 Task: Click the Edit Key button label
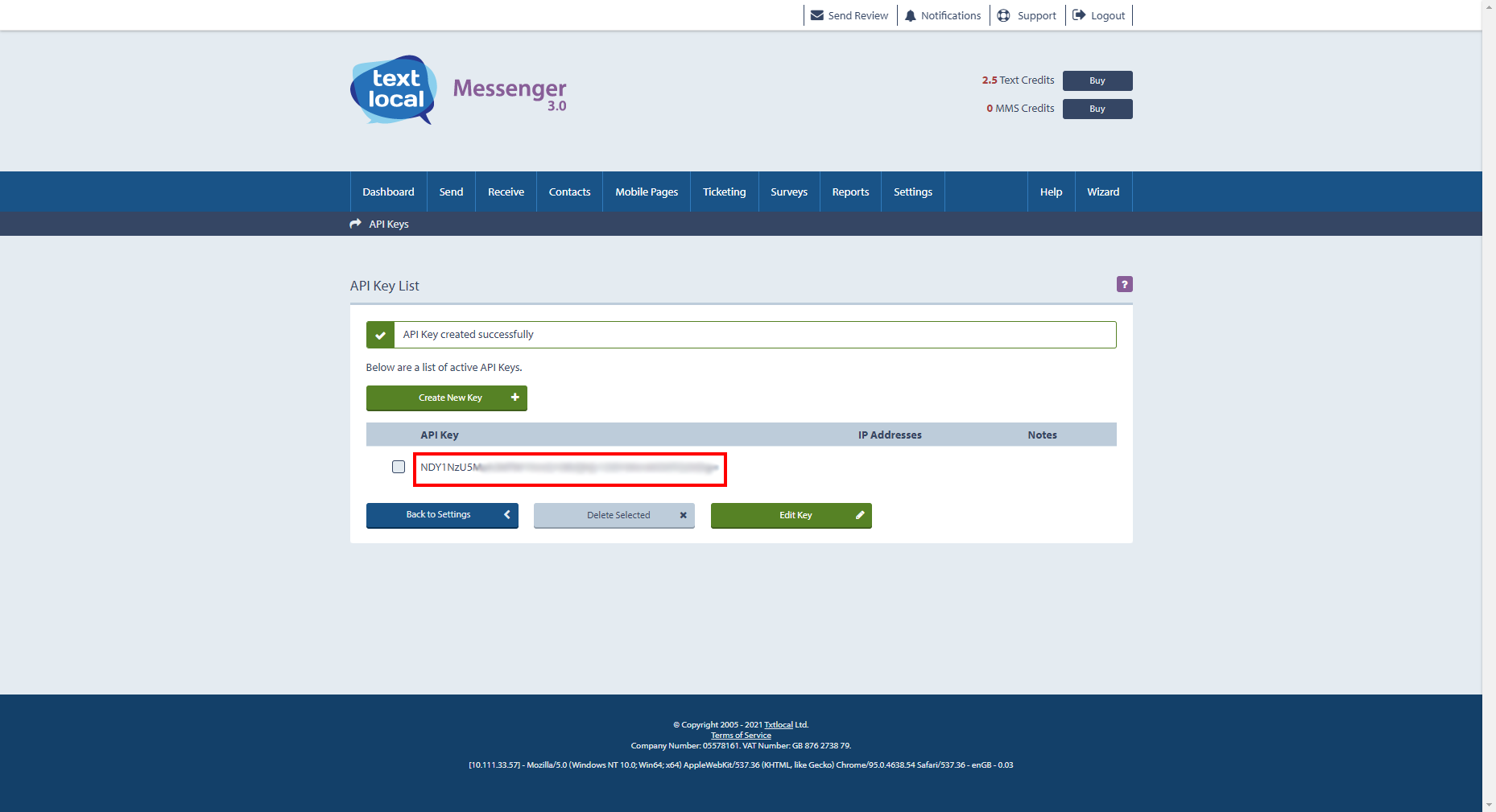[796, 515]
